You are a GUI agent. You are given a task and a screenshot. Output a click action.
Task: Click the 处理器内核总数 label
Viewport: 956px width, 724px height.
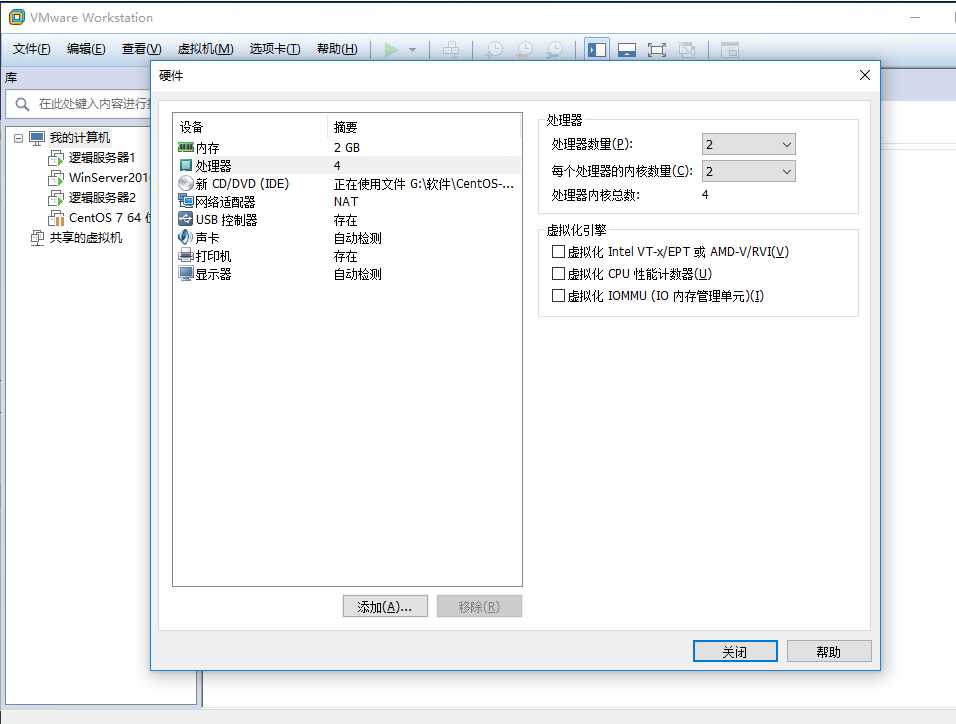[x=595, y=195]
